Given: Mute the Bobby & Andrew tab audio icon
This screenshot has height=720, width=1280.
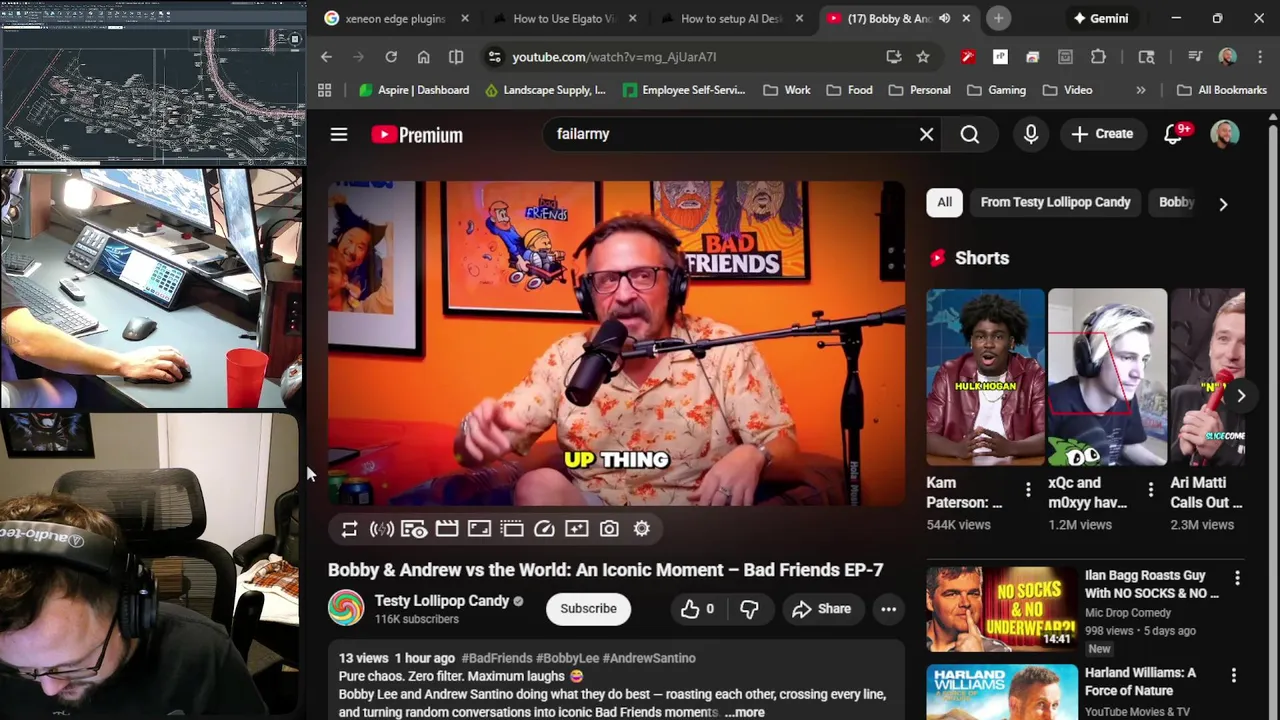Looking at the screenshot, I should [944, 18].
